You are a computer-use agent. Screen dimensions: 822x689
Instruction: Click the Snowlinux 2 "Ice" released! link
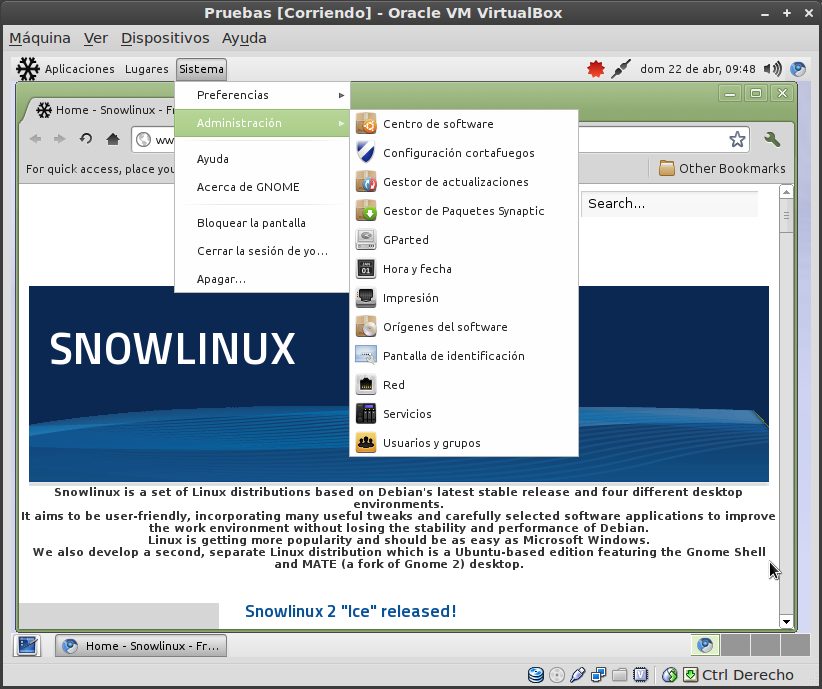point(350,611)
